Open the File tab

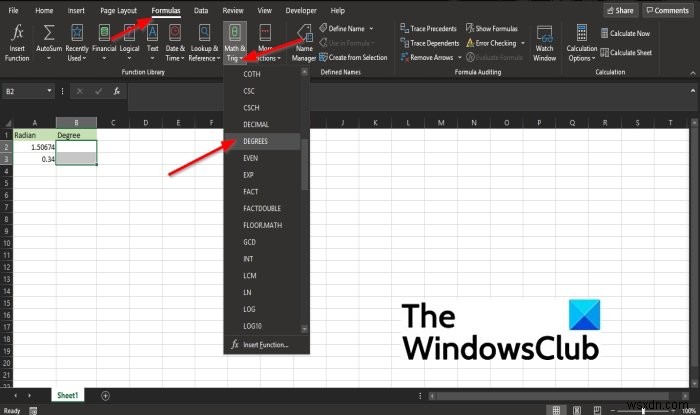pyautogui.click(x=13, y=10)
